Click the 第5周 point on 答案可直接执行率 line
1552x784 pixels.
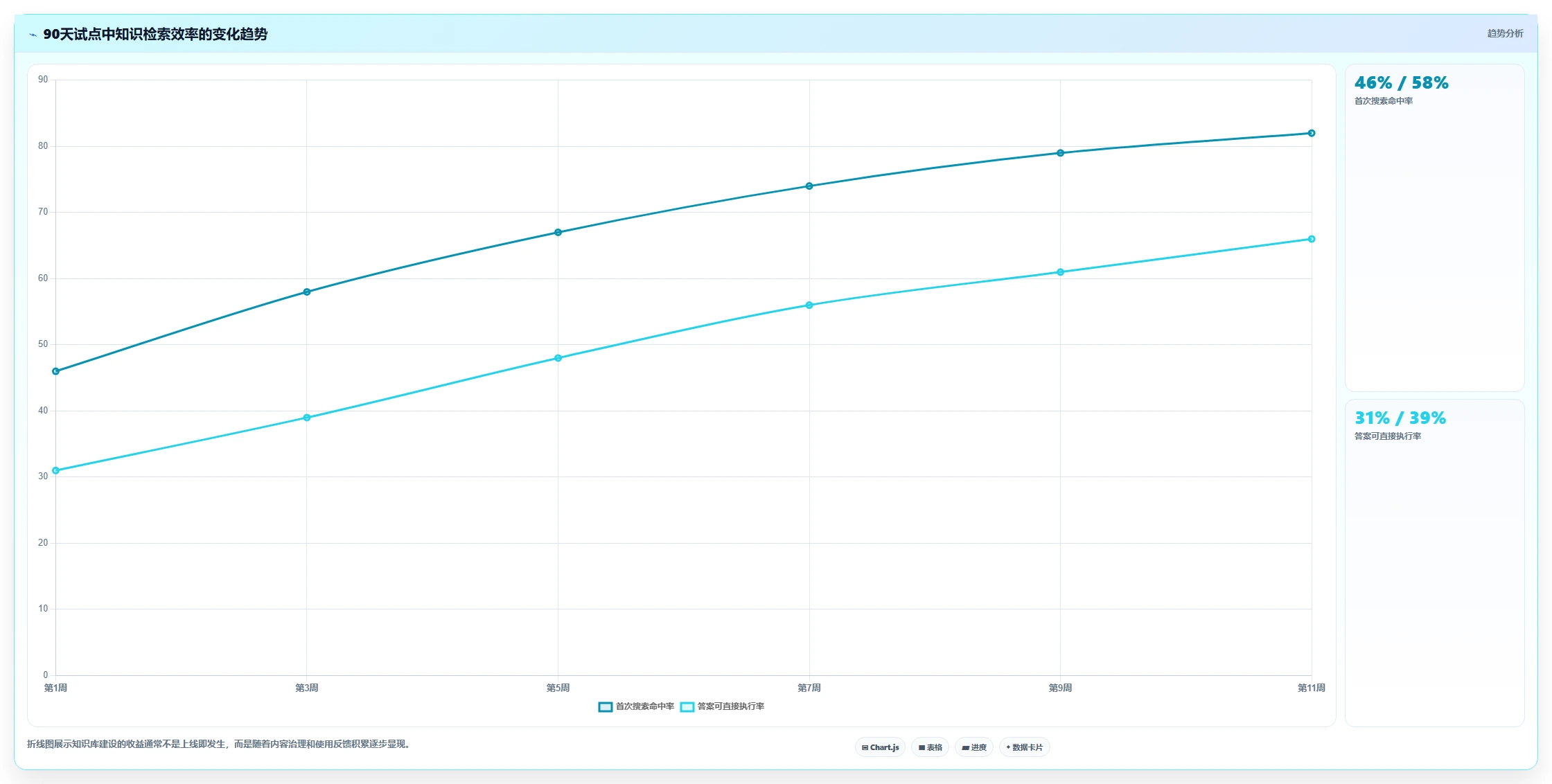(x=558, y=358)
